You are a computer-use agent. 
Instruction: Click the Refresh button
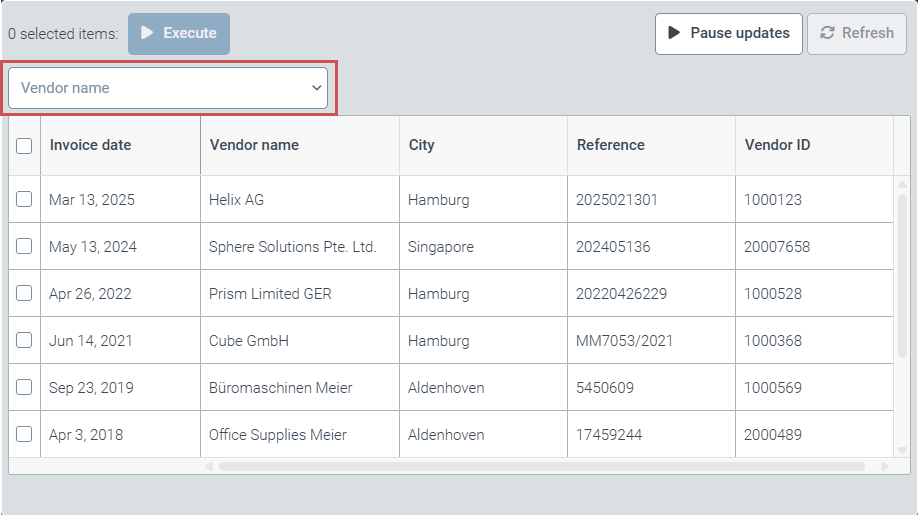pos(857,33)
